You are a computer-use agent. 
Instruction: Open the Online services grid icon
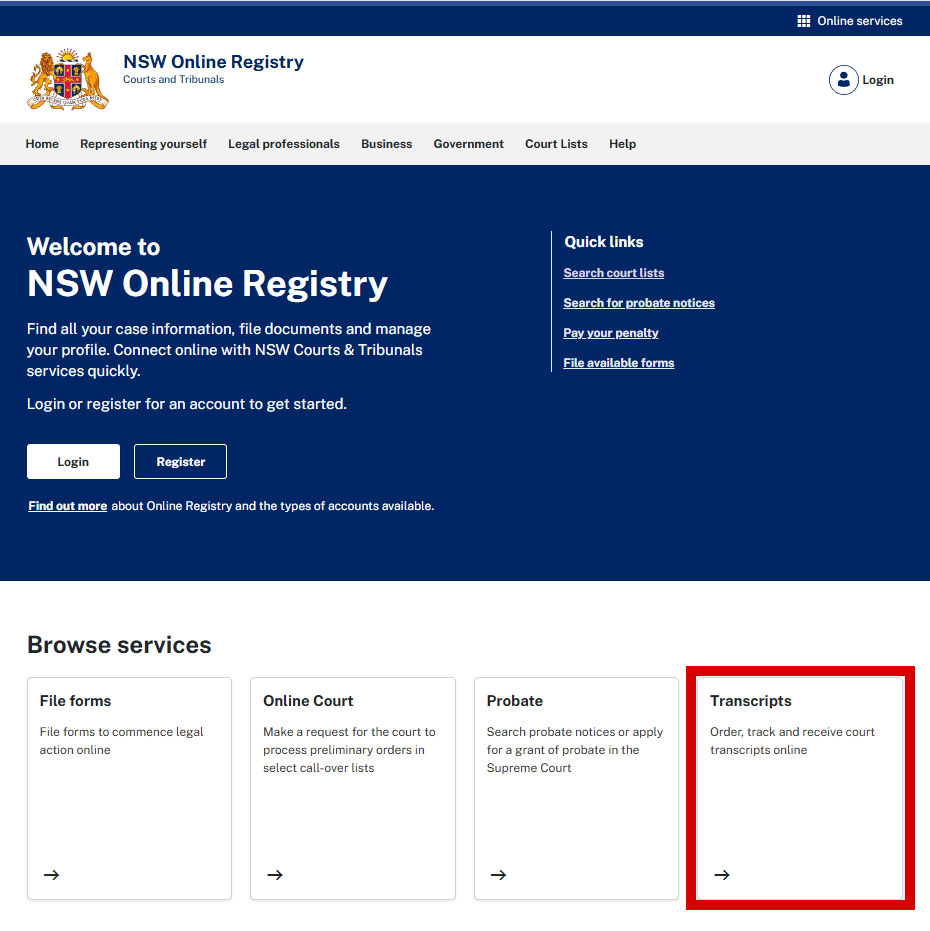pos(803,21)
